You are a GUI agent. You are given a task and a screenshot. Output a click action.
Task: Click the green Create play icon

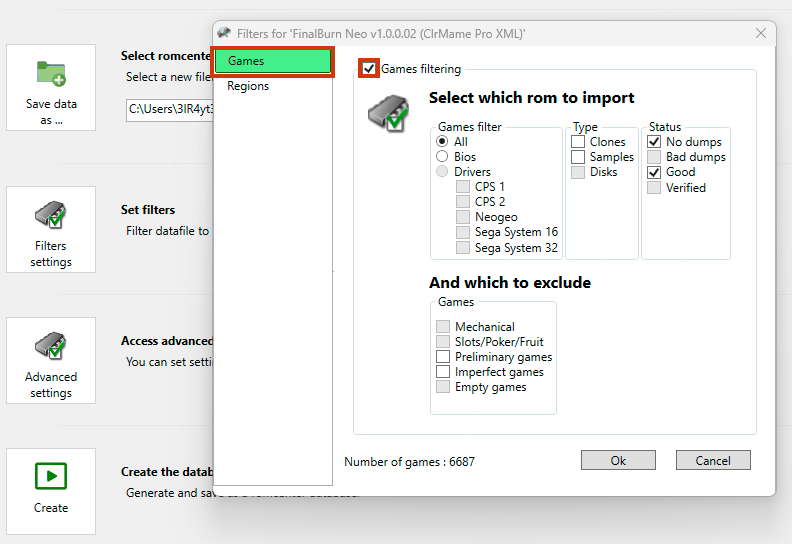pos(51,476)
